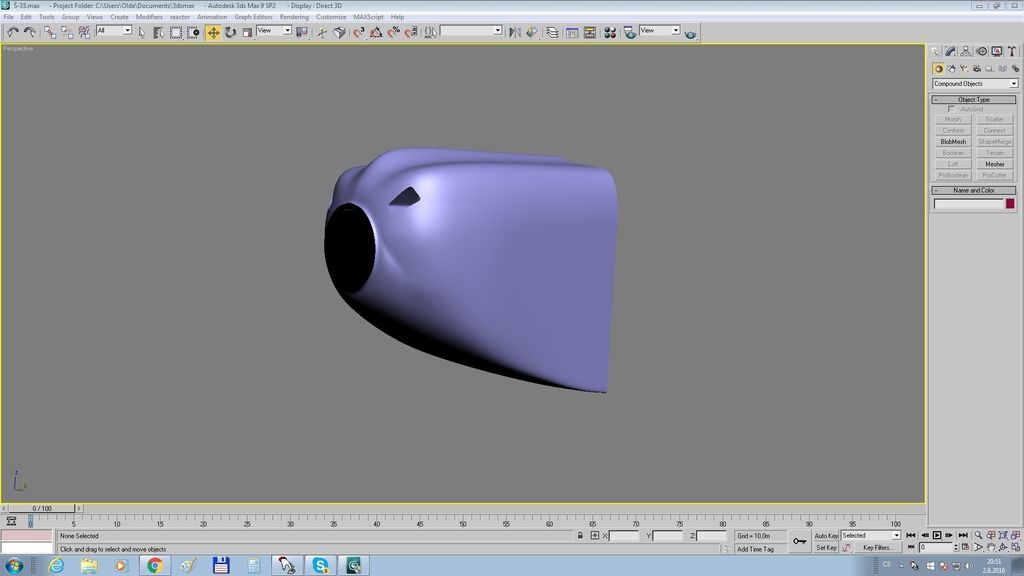Viewport: 1024px width, 576px height.
Task: Open the Compound Objects category dropdown
Action: click(x=974, y=84)
